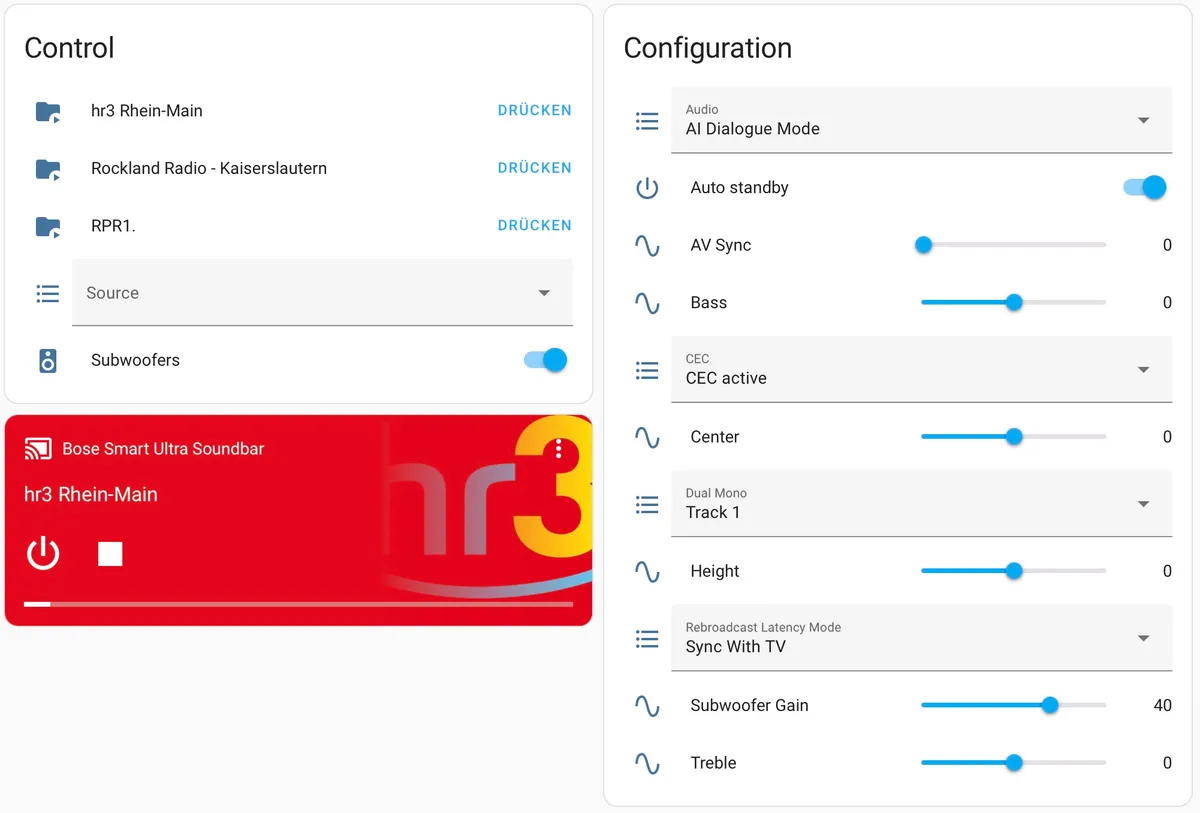Click the Bose Smart Ultra Soundbar title
1200x813 pixels.
[x=163, y=449]
